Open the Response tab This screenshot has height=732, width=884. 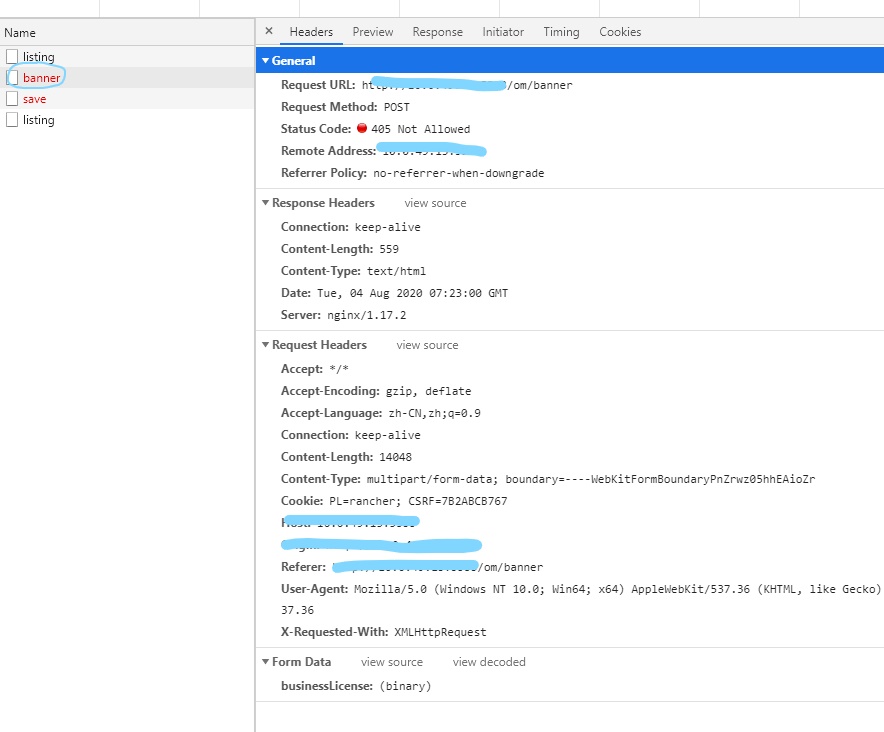437,31
